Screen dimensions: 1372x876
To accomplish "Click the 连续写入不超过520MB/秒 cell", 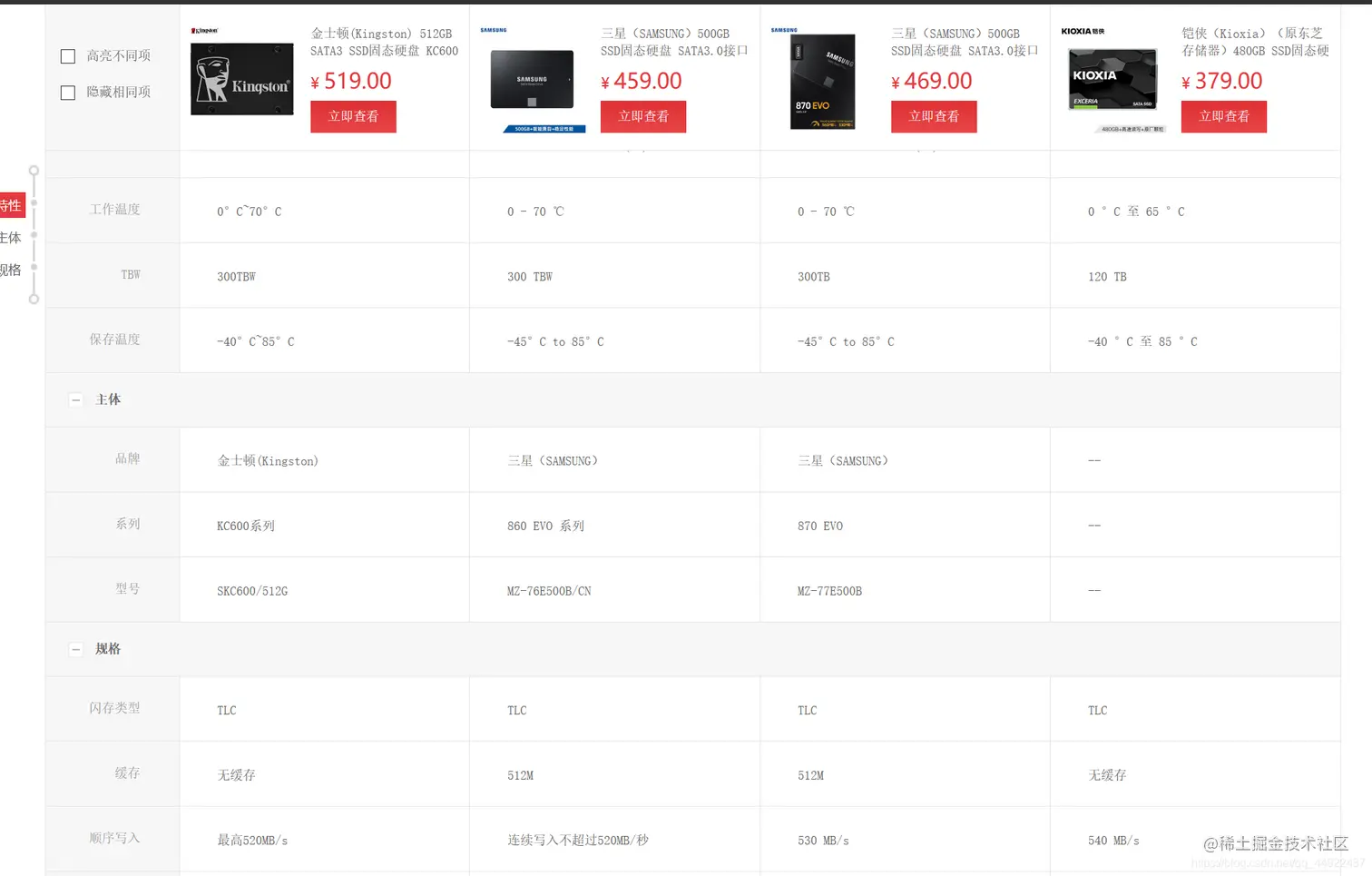I will 615,840.
